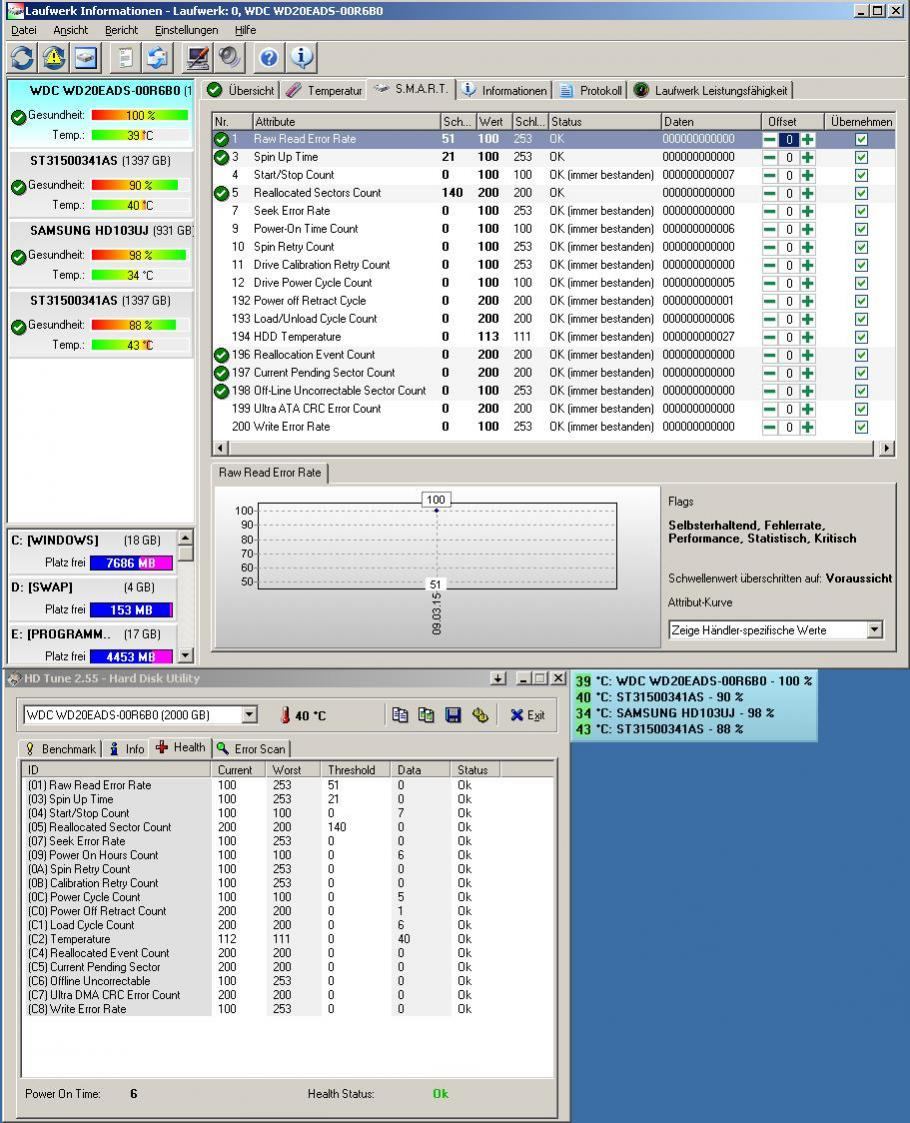Toggle Übernehmen checkbox for Write Error Rate
The width and height of the screenshot is (910, 1123).
861,427
